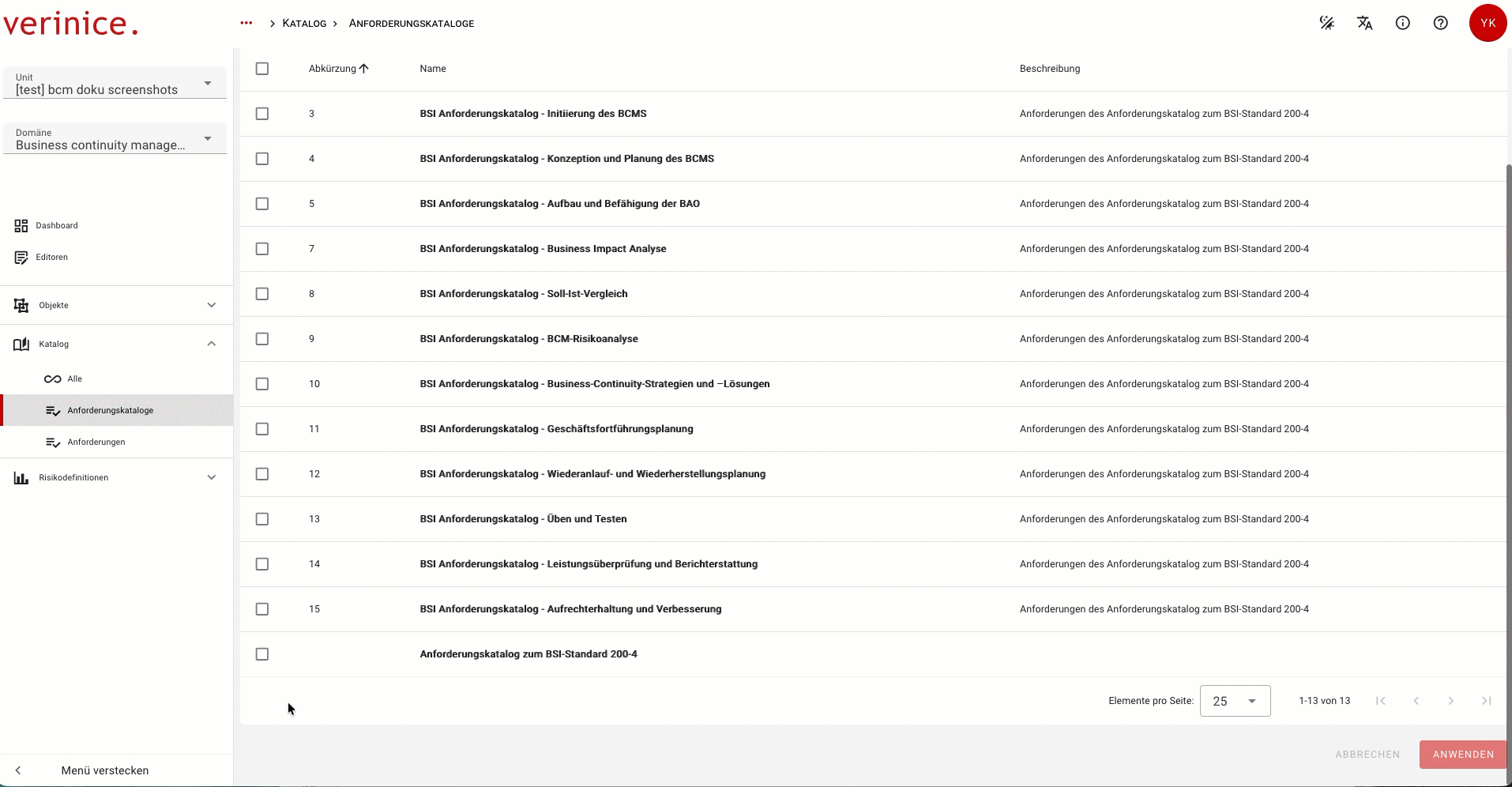1512x787 pixels.
Task: Check the Initiierung des BCMS row
Action: 262,114
